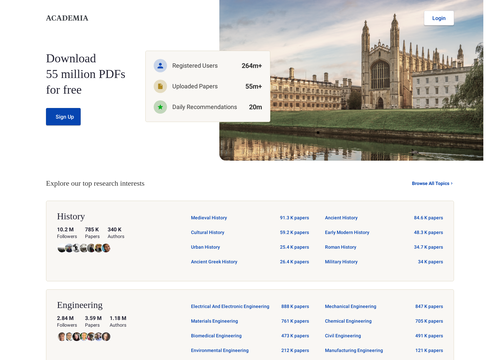
Task: Click the 264m+ registered users value
Action: pyautogui.click(x=252, y=66)
